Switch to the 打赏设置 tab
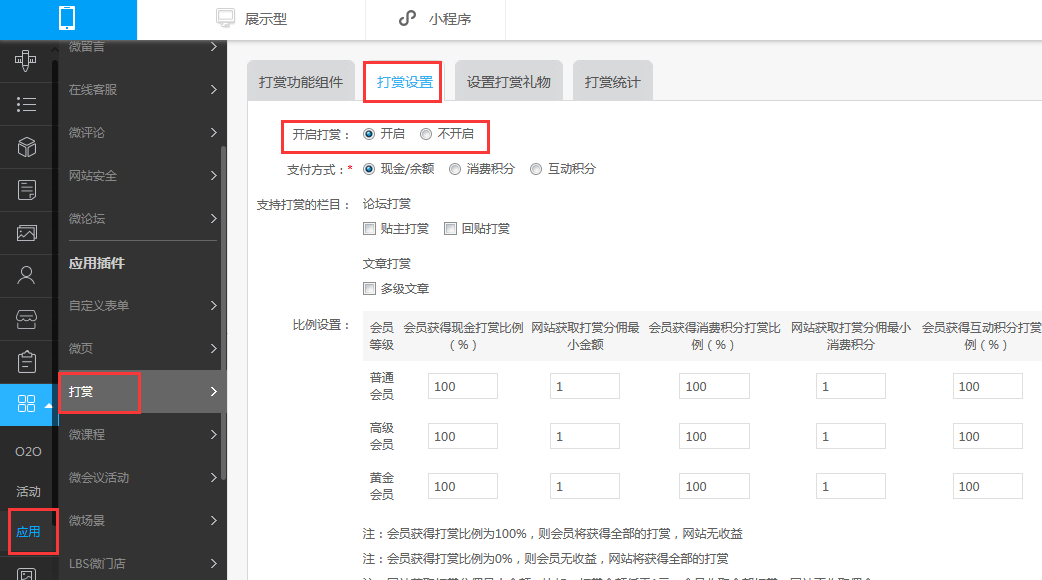The width and height of the screenshot is (1042, 580). [x=405, y=81]
